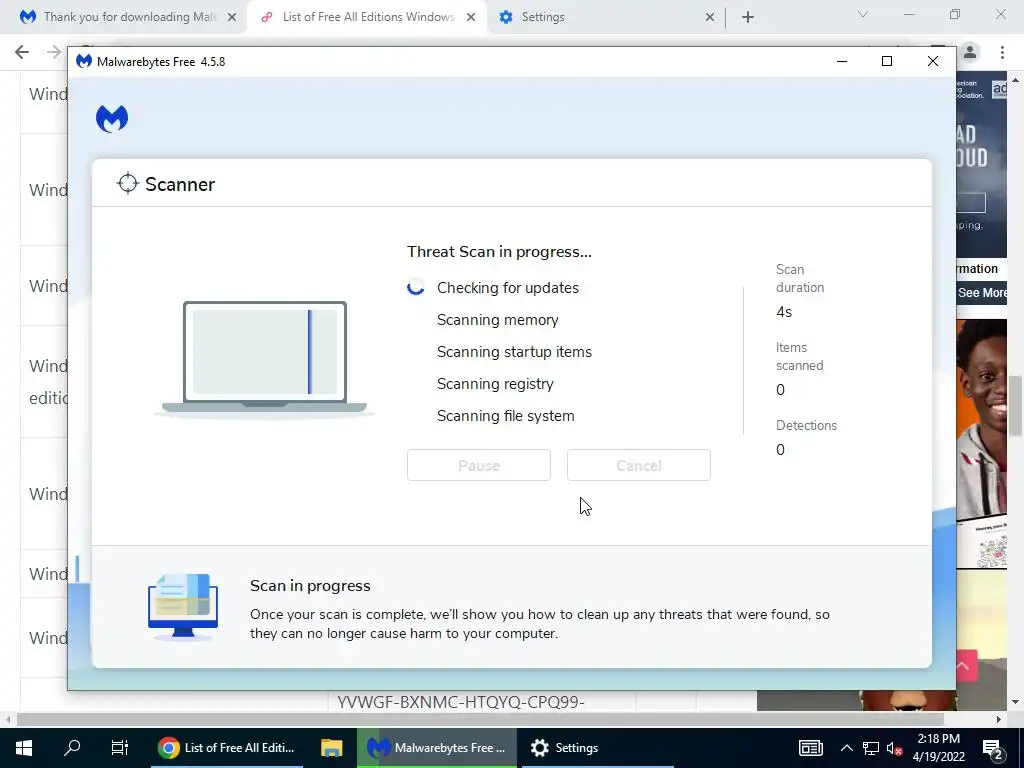1024x768 pixels.
Task: Switch to 'Thank you for downloading' Chrome tab
Action: pyautogui.click(x=129, y=17)
